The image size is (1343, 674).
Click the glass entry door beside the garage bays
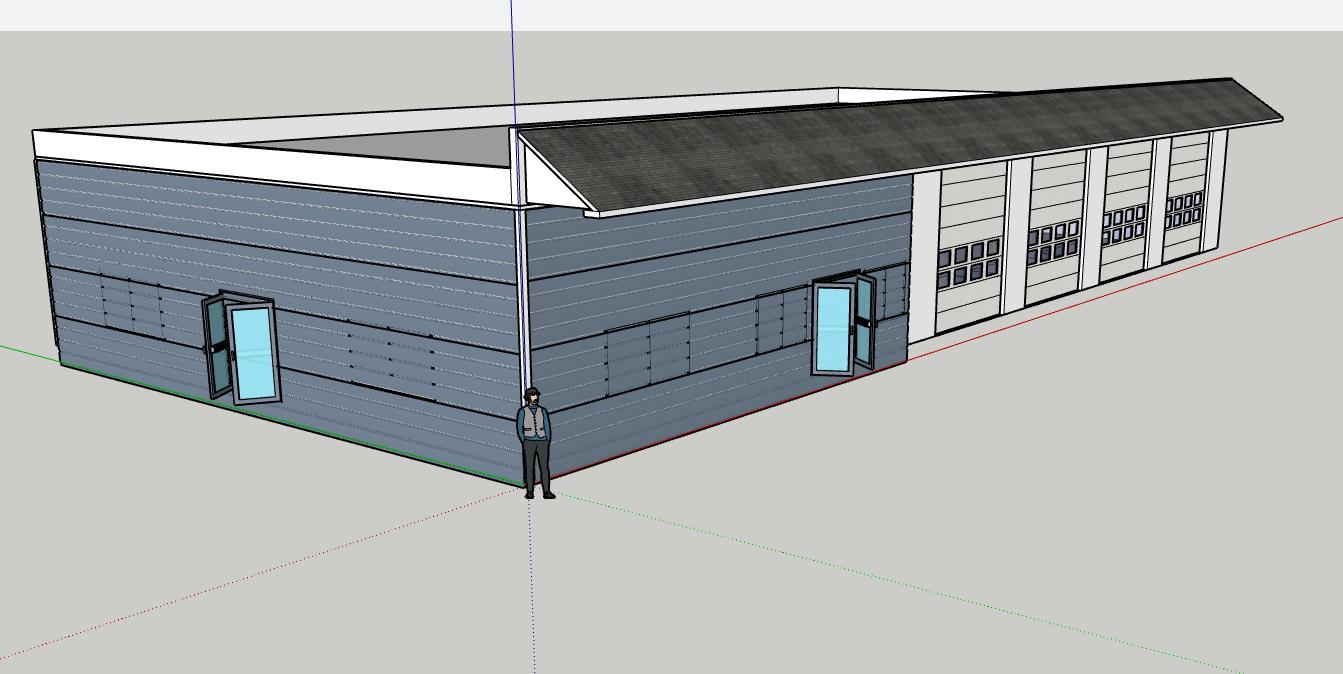tap(832, 329)
